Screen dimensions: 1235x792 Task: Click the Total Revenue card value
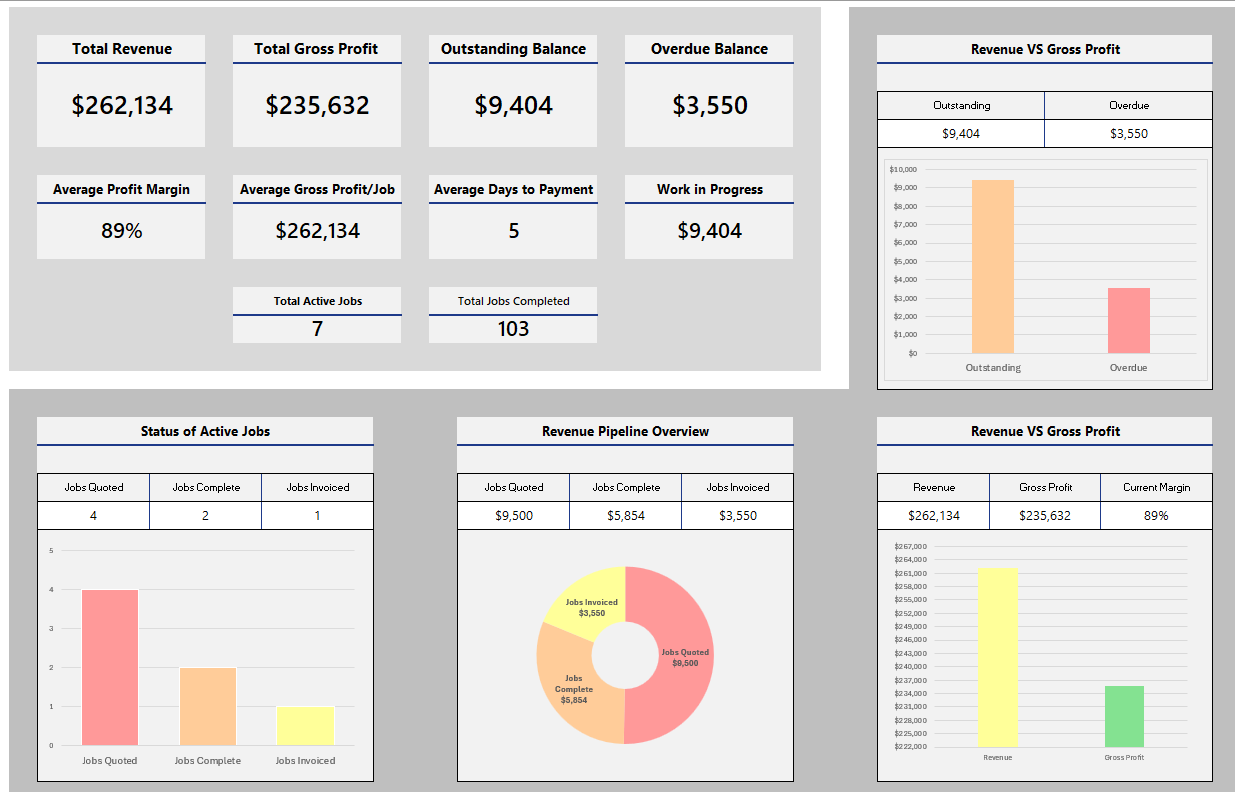[x=121, y=105]
